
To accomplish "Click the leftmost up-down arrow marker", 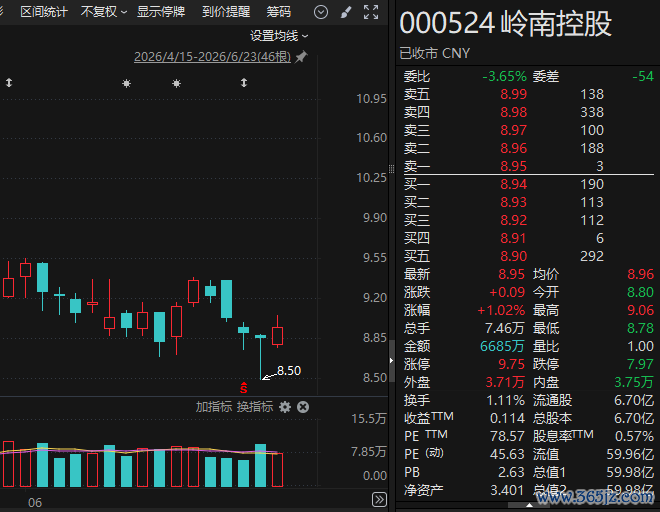I will (9, 83).
